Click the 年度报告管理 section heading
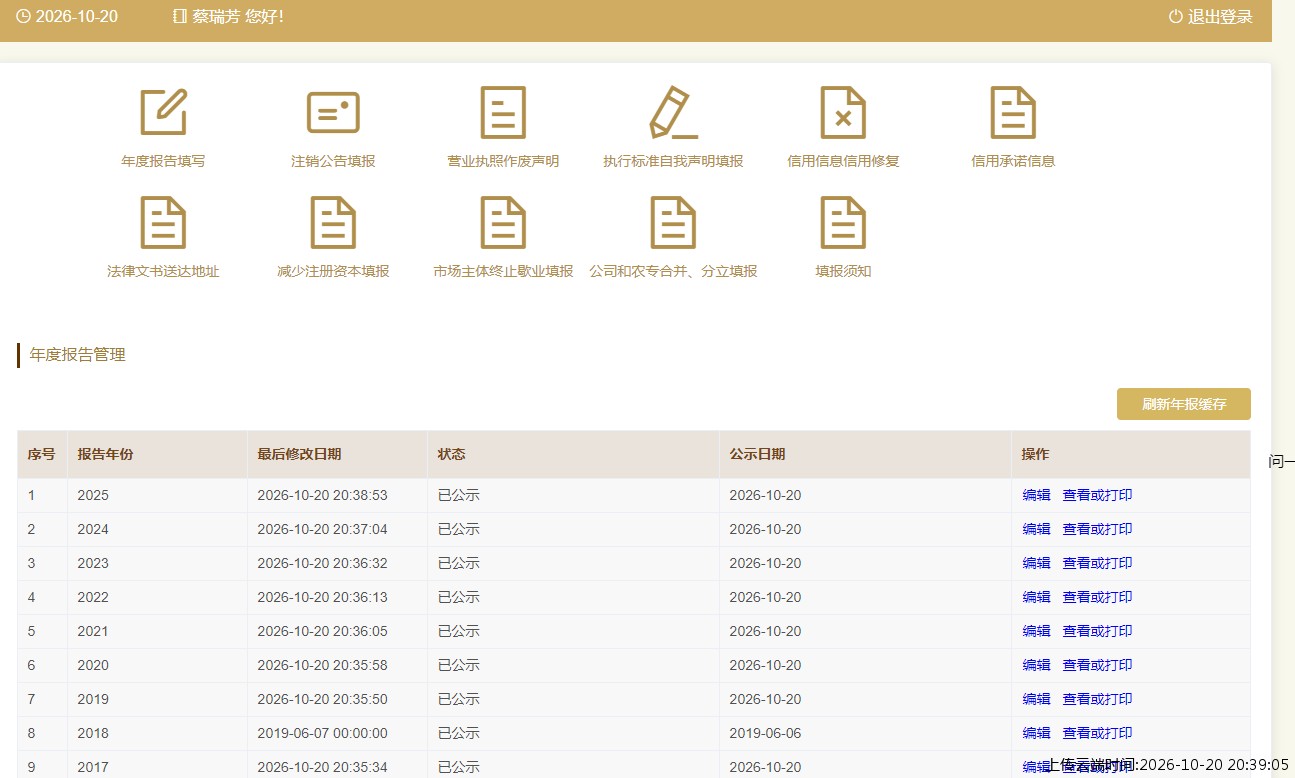1295x778 pixels. (x=78, y=355)
